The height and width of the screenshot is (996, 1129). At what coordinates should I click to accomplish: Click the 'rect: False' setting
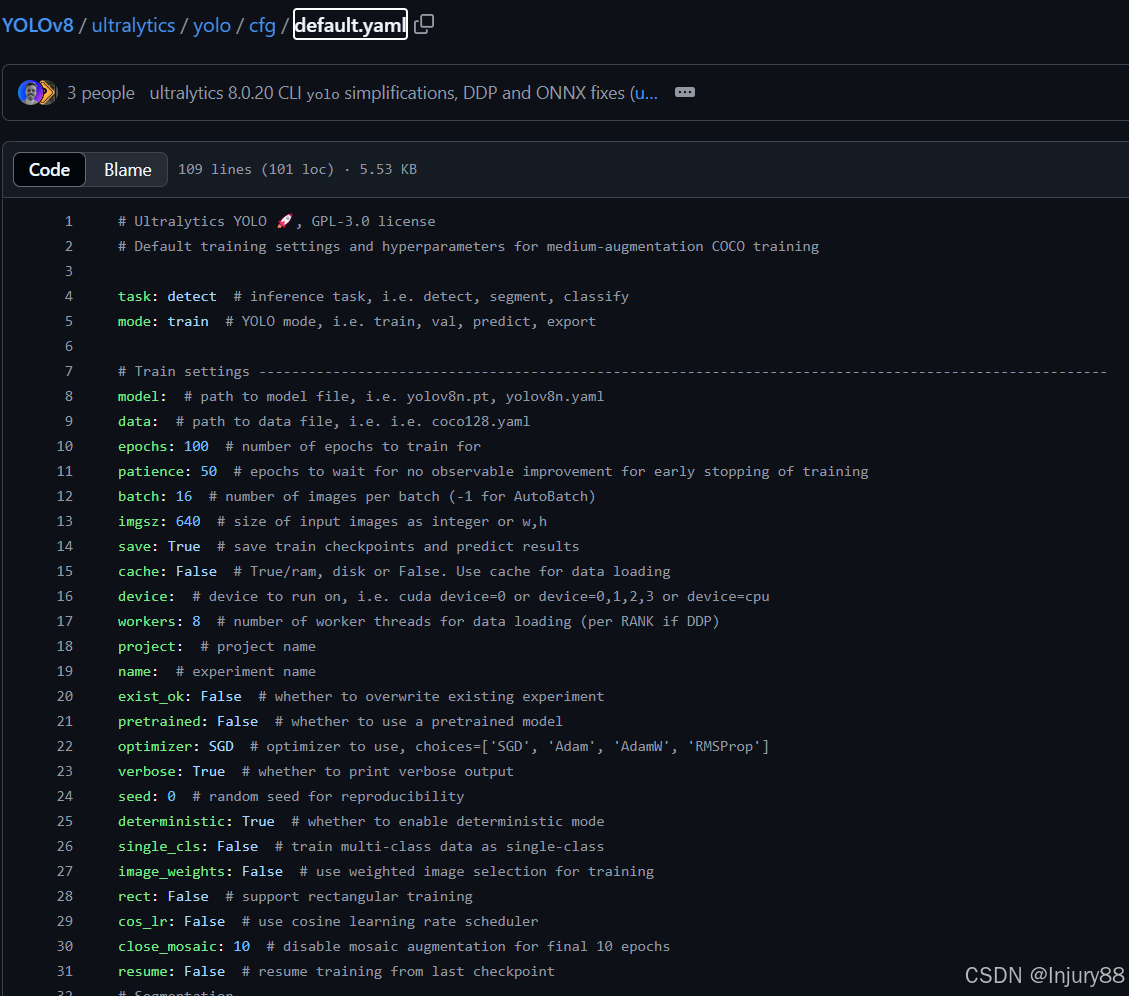[x=163, y=896]
